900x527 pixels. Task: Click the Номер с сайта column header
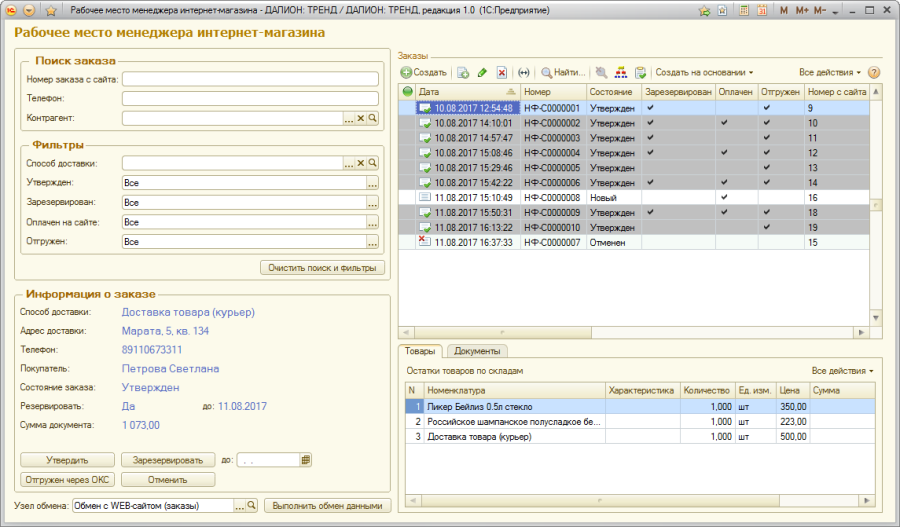pos(837,91)
